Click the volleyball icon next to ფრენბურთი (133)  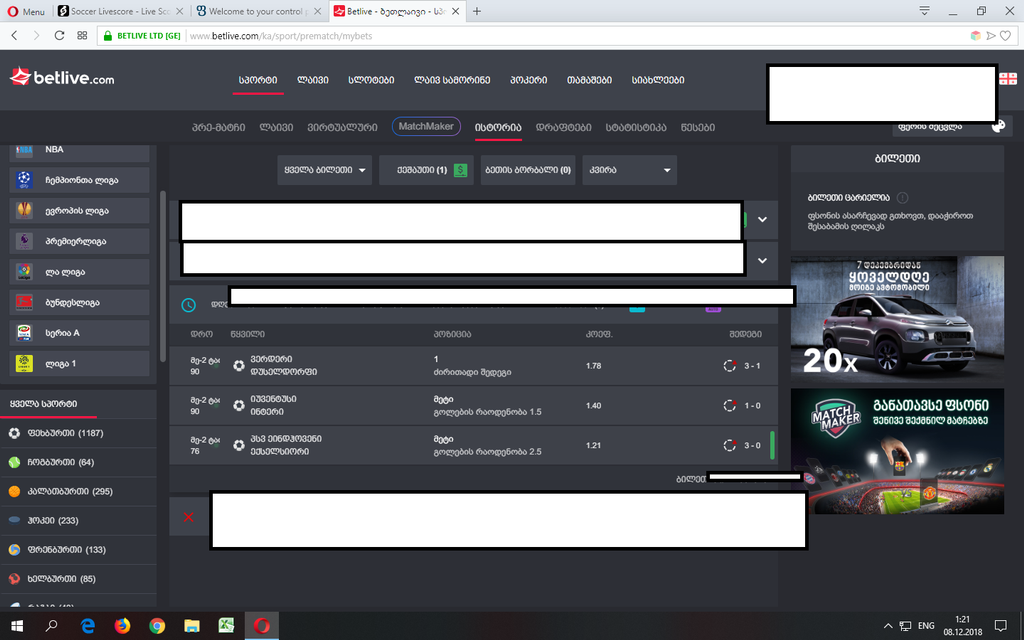pyautogui.click(x=14, y=550)
